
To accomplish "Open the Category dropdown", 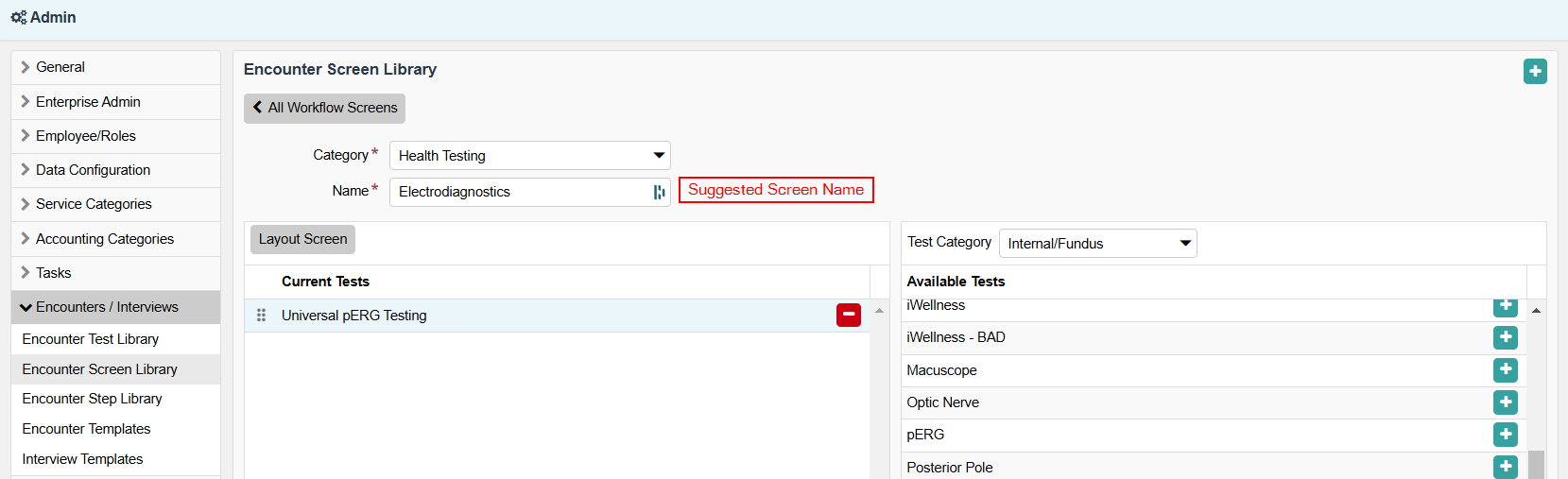I will click(x=529, y=156).
